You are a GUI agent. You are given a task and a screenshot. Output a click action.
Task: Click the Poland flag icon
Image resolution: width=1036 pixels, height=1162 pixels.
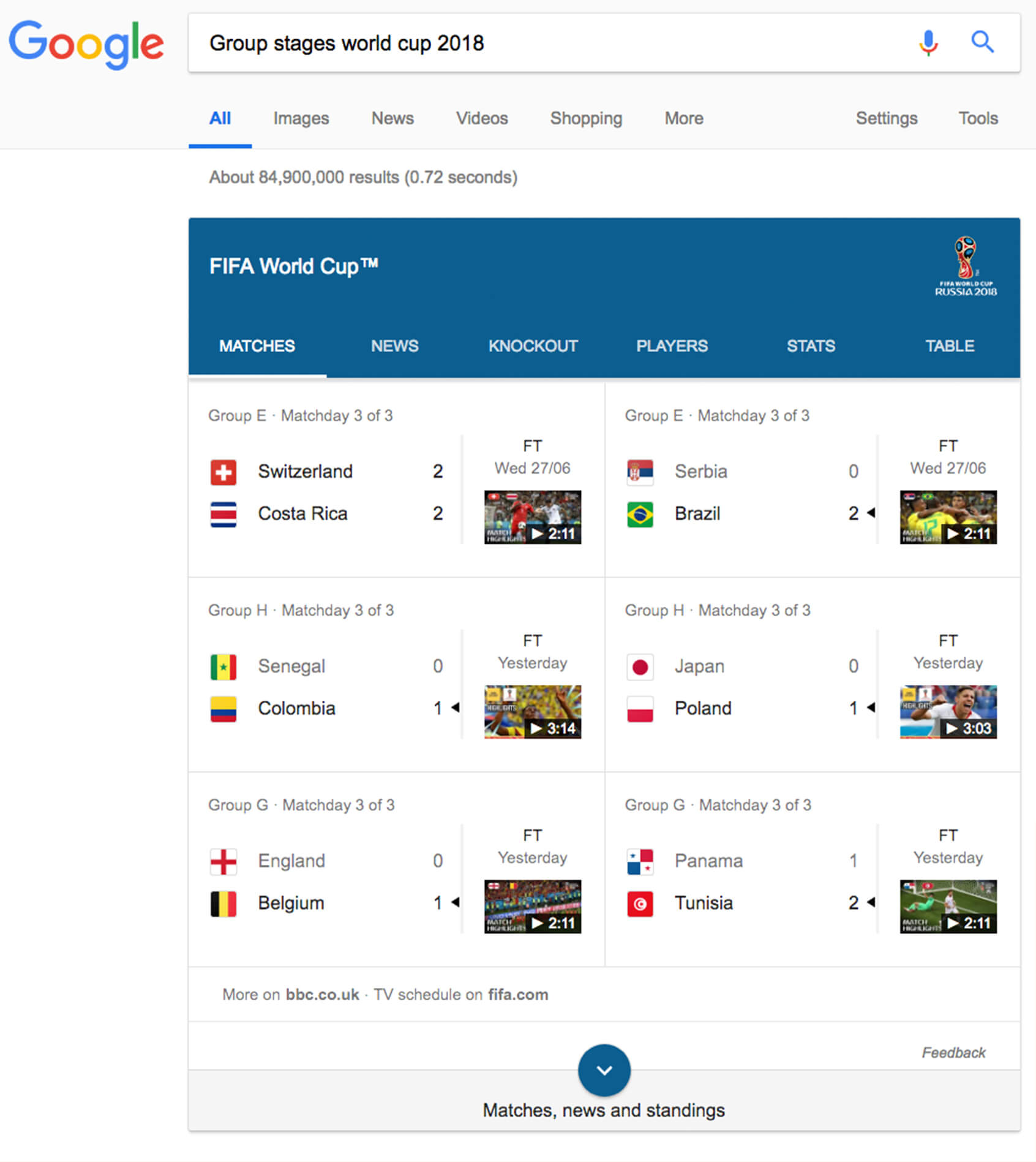(x=640, y=709)
